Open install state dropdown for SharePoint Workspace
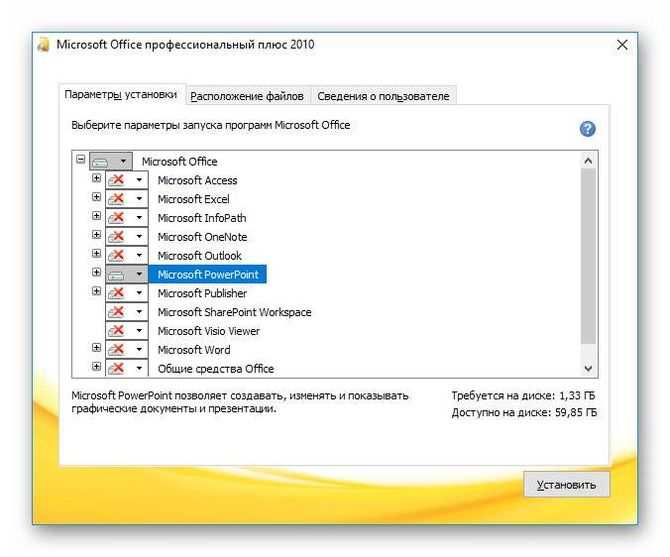This screenshot has height=557, width=670. (x=127, y=312)
